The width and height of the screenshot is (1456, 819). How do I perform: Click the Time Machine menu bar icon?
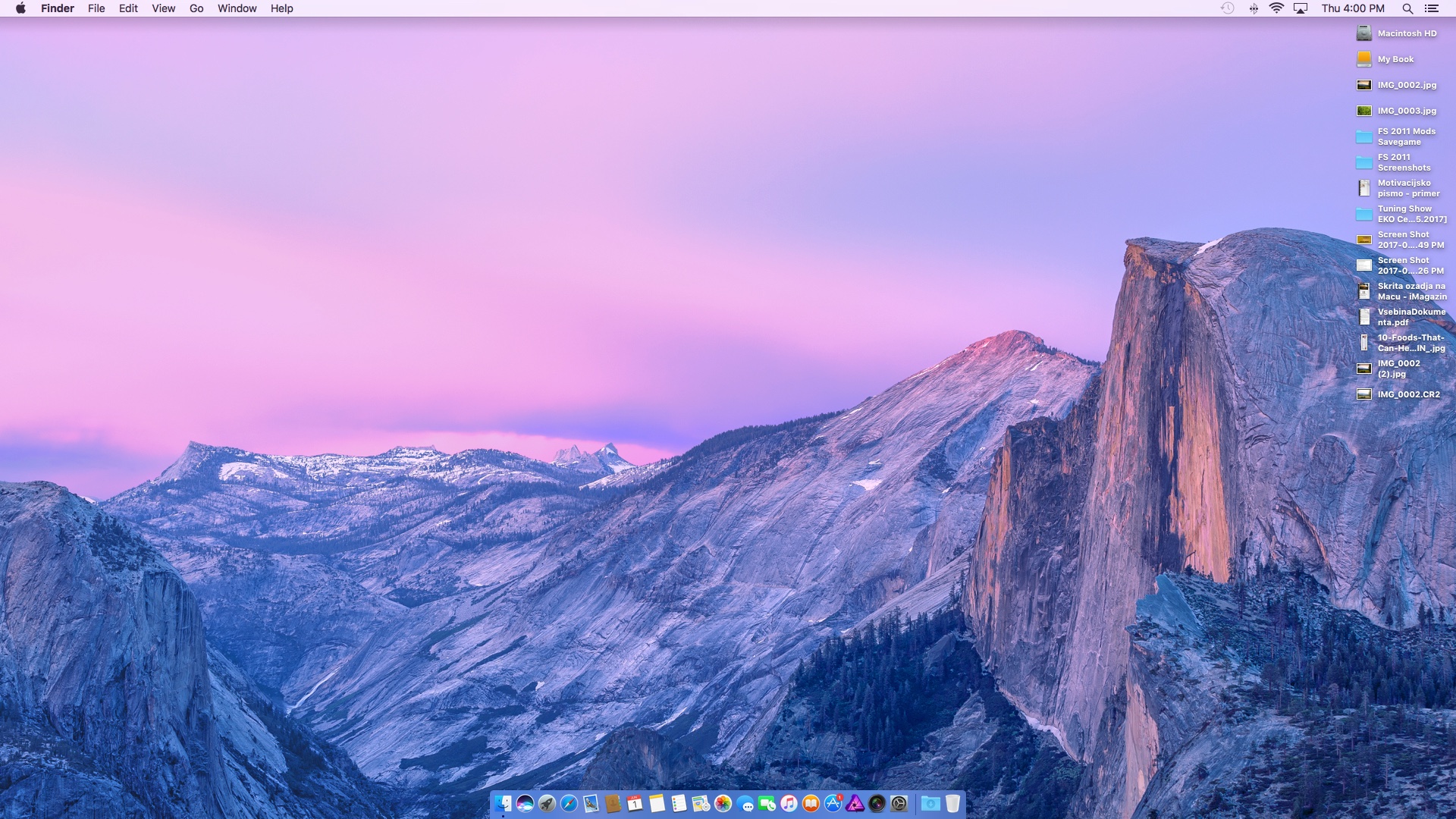tap(1228, 8)
